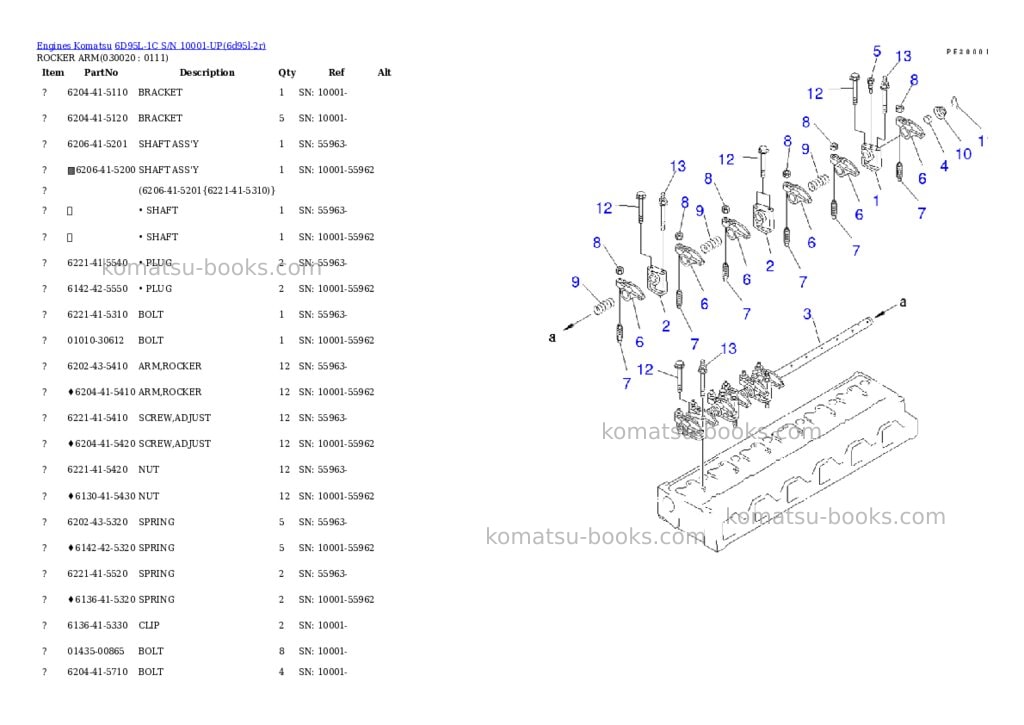Viewport: 1024px width, 725px height.
Task: Click the diamond marker before 6204-41-5410
Action: click(71, 392)
